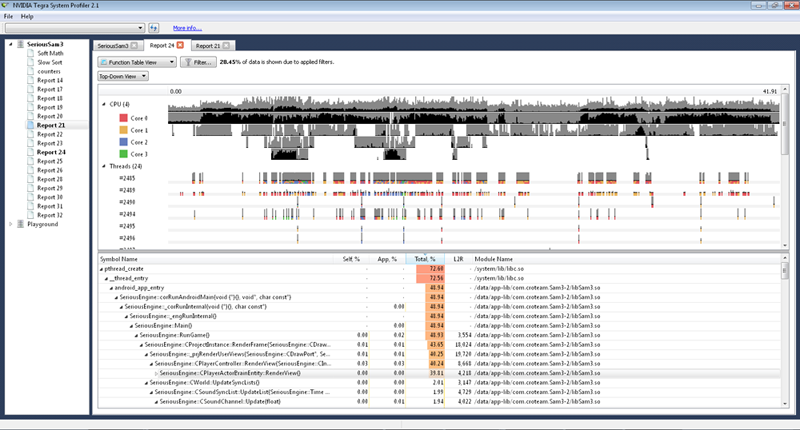Click the SeriousSam3 project icon in the tree
Screen dimensions: 800x430
coord(20,44)
